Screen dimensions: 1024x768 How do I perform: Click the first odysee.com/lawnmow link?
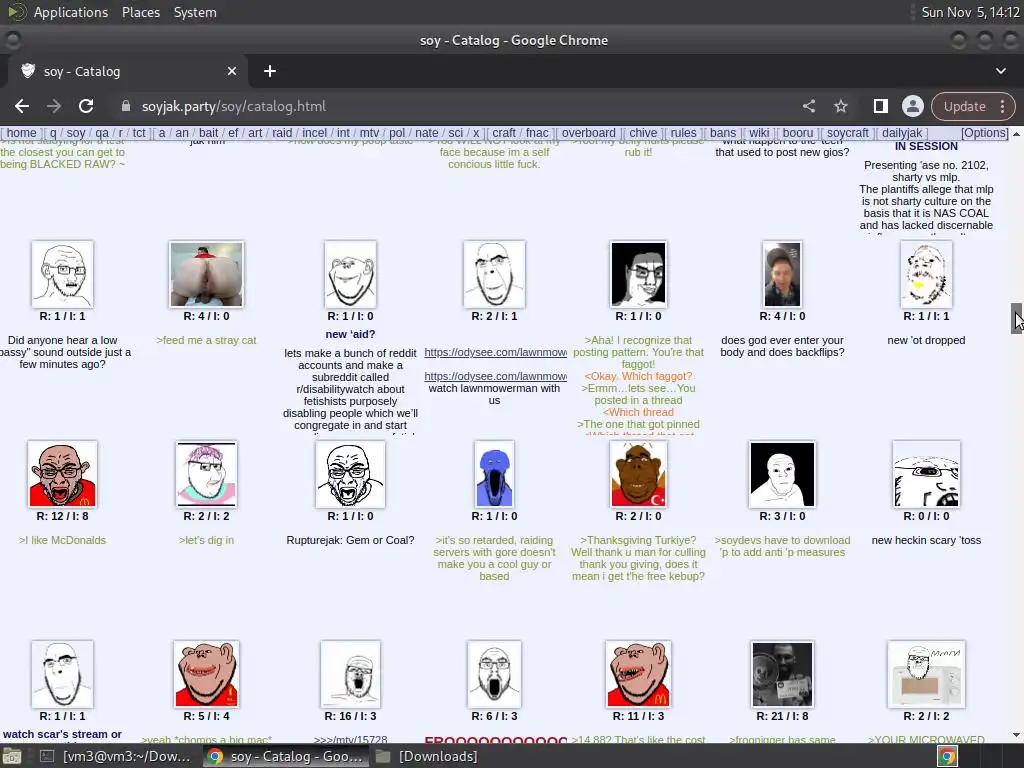coord(496,353)
